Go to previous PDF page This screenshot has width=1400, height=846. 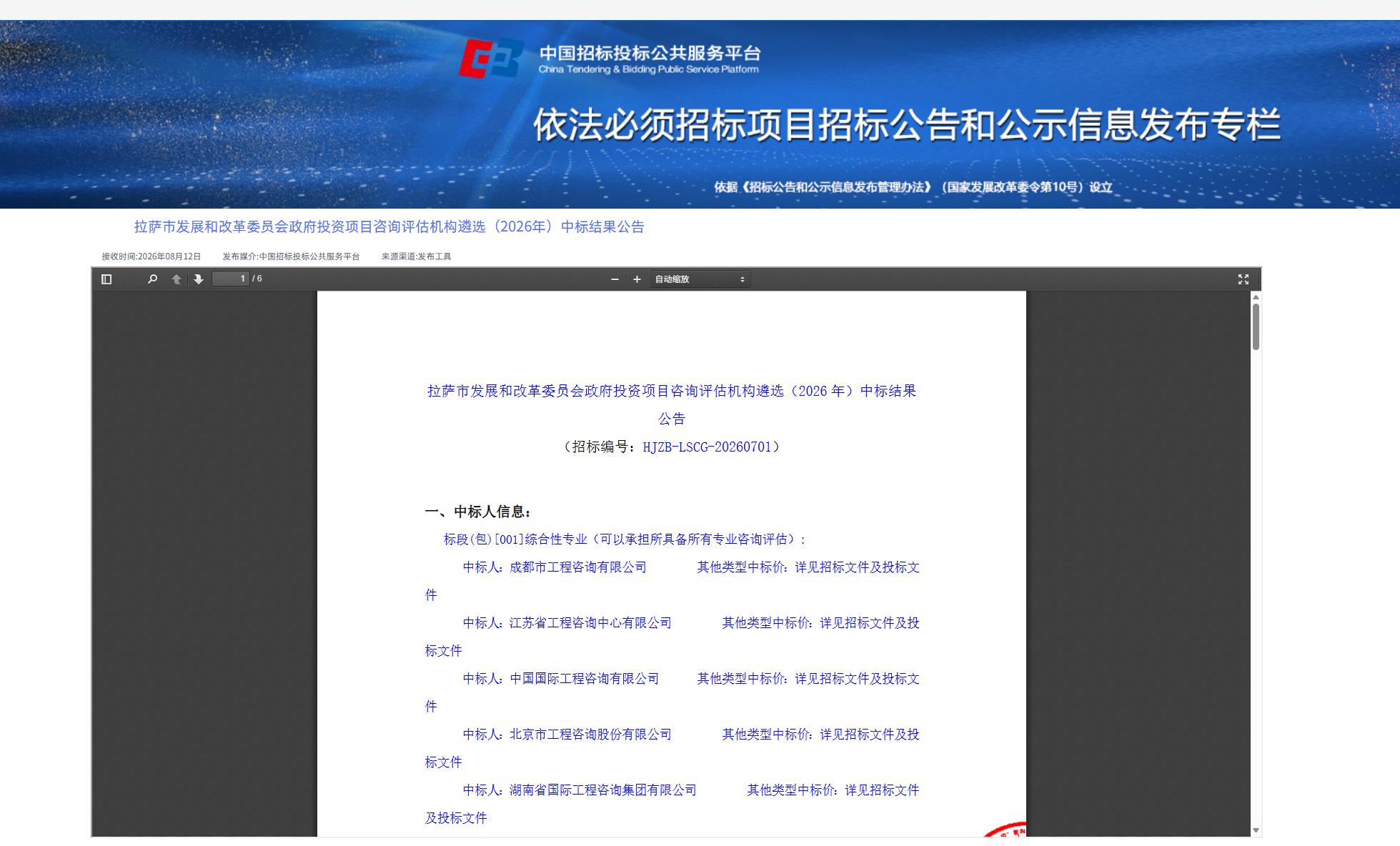click(177, 279)
